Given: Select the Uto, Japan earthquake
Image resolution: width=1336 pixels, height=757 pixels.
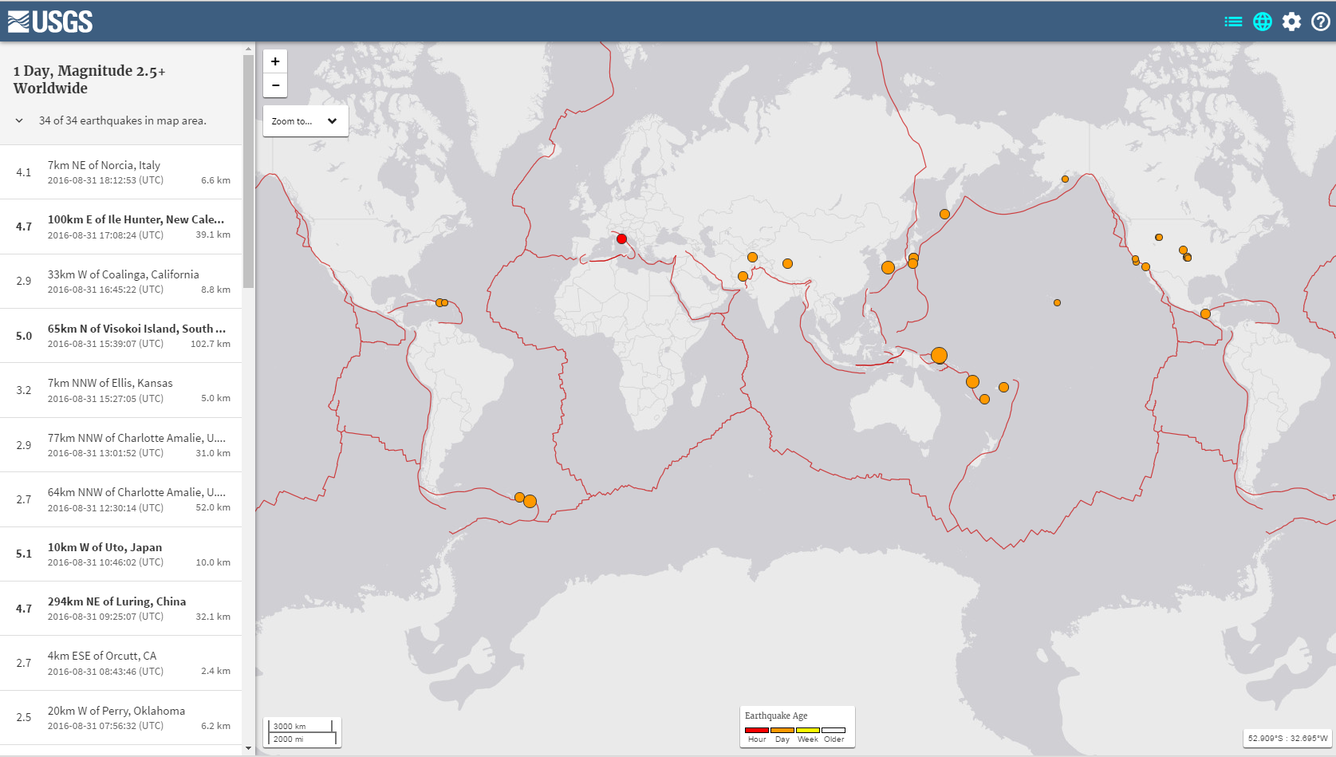Looking at the screenshot, I should (x=121, y=554).
